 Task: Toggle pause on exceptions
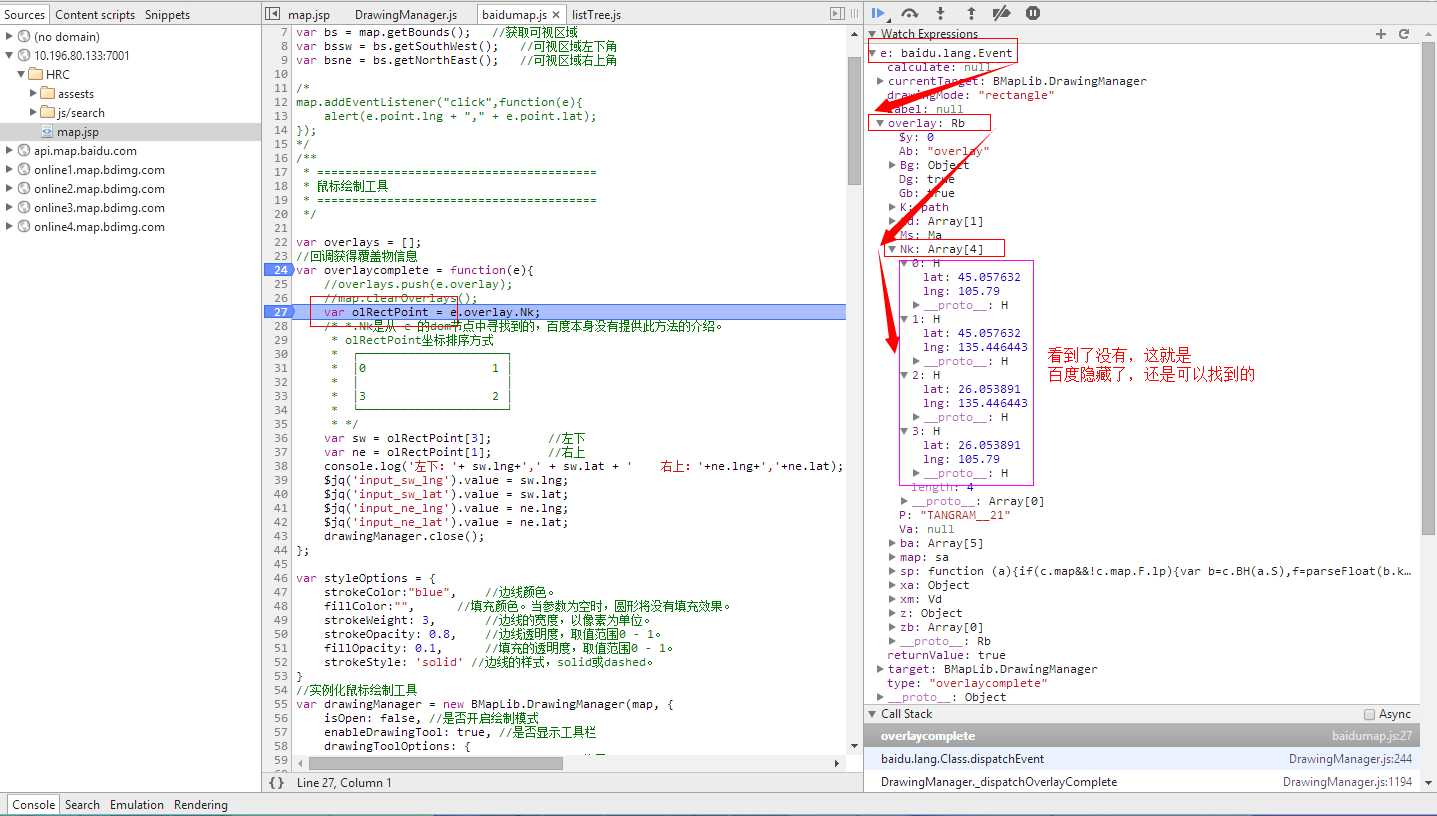pyautogui.click(x=1033, y=13)
